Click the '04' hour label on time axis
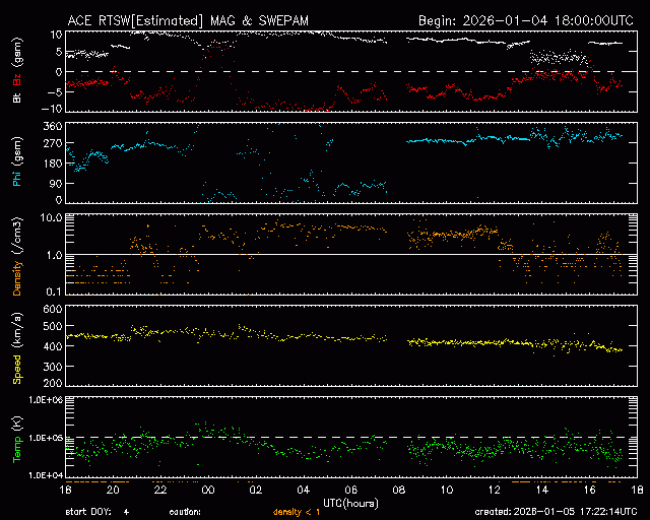Screen dimensions: 650x520 303,490
